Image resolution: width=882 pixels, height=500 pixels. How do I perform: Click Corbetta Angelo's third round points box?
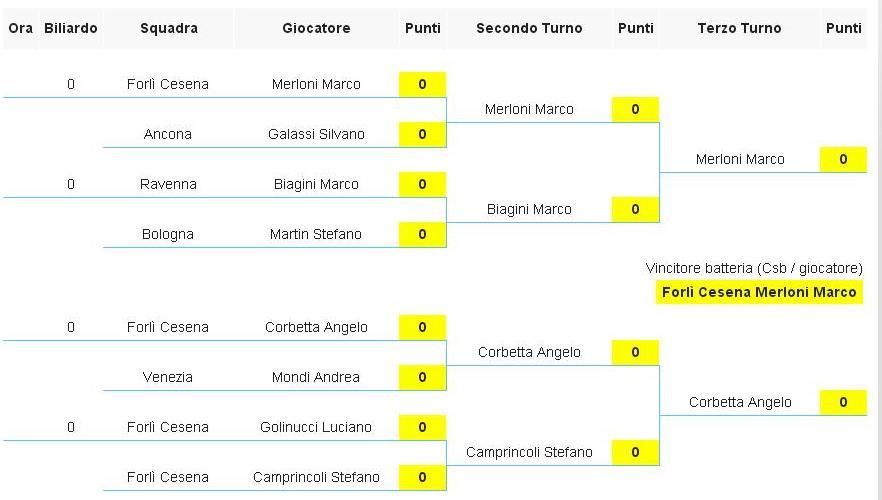tap(843, 402)
